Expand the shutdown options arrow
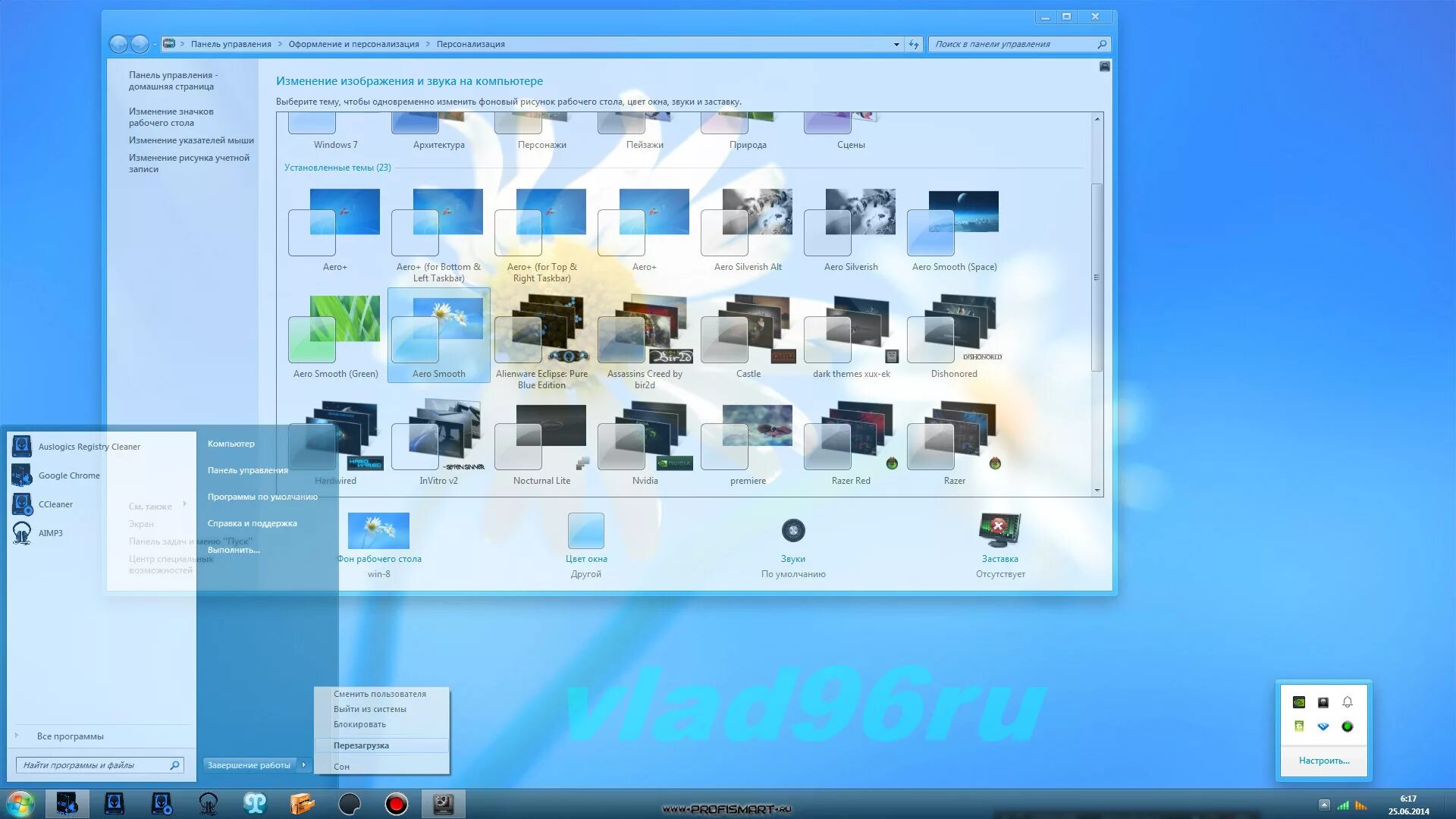 (x=303, y=765)
